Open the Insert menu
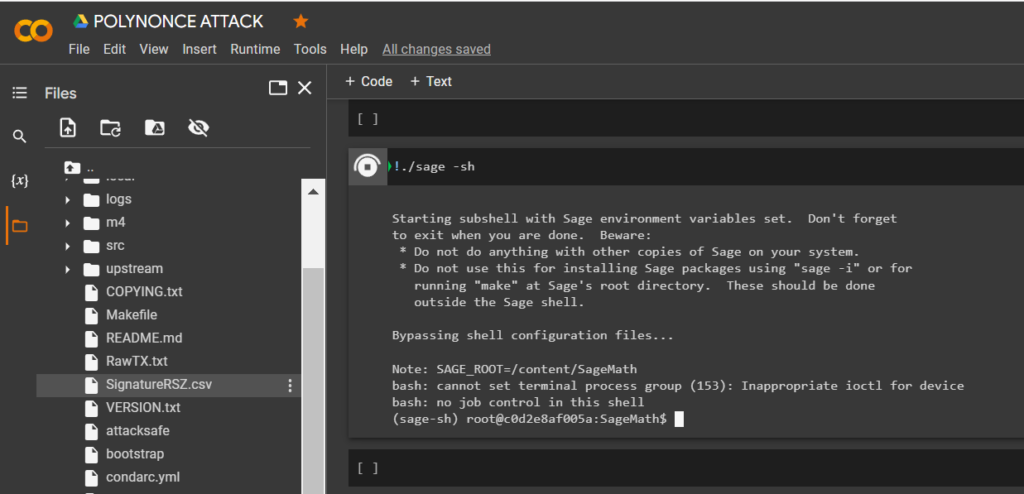The width and height of the screenshot is (1024, 494). pyautogui.click(x=199, y=49)
